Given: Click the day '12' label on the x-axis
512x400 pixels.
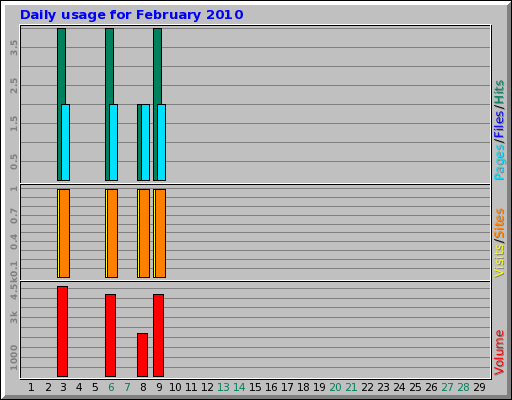Looking at the screenshot, I should click(x=207, y=387).
